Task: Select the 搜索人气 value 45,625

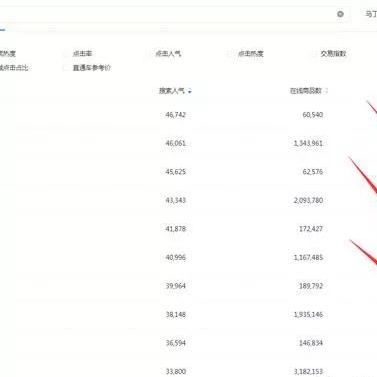Action: coord(176,172)
